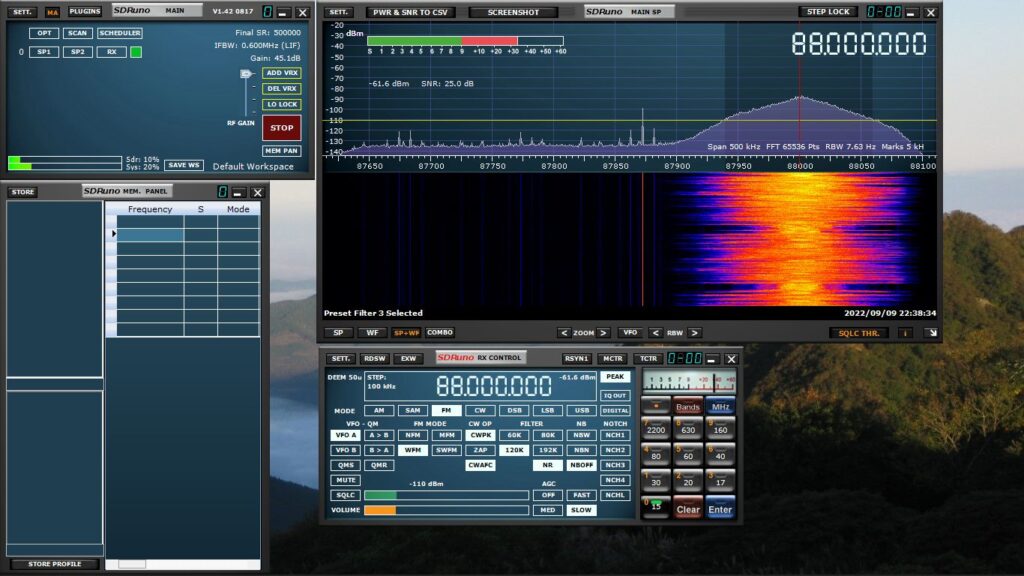Click the decimal point key on the keypad
This screenshot has height=576, width=1024.
[x=656, y=406]
